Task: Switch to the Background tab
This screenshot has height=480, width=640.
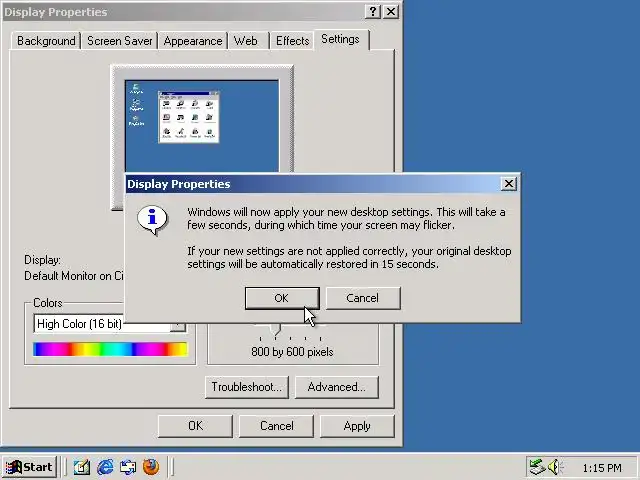Action: 46,41
